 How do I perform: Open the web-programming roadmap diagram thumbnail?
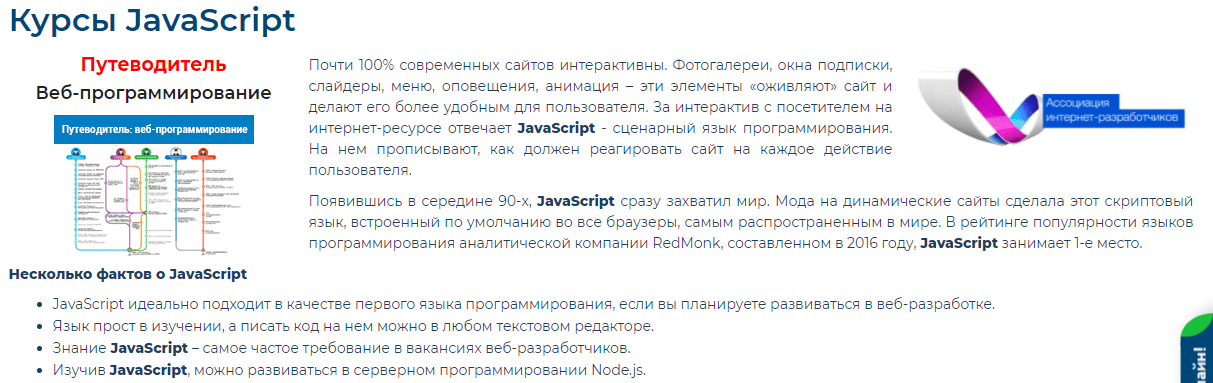point(154,184)
